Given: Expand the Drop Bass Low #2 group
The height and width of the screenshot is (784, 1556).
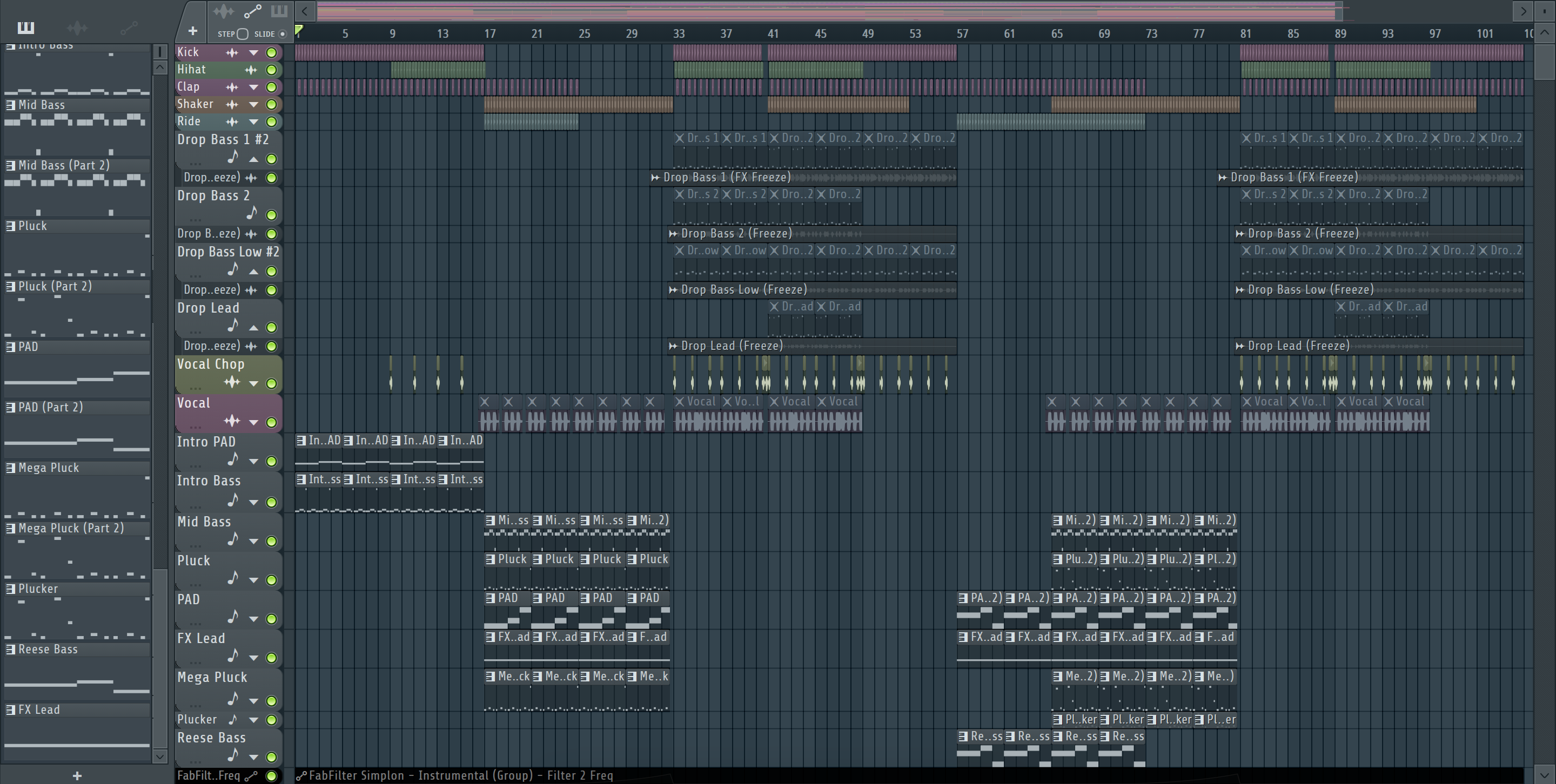Looking at the screenshot, I should pos(254,272).
